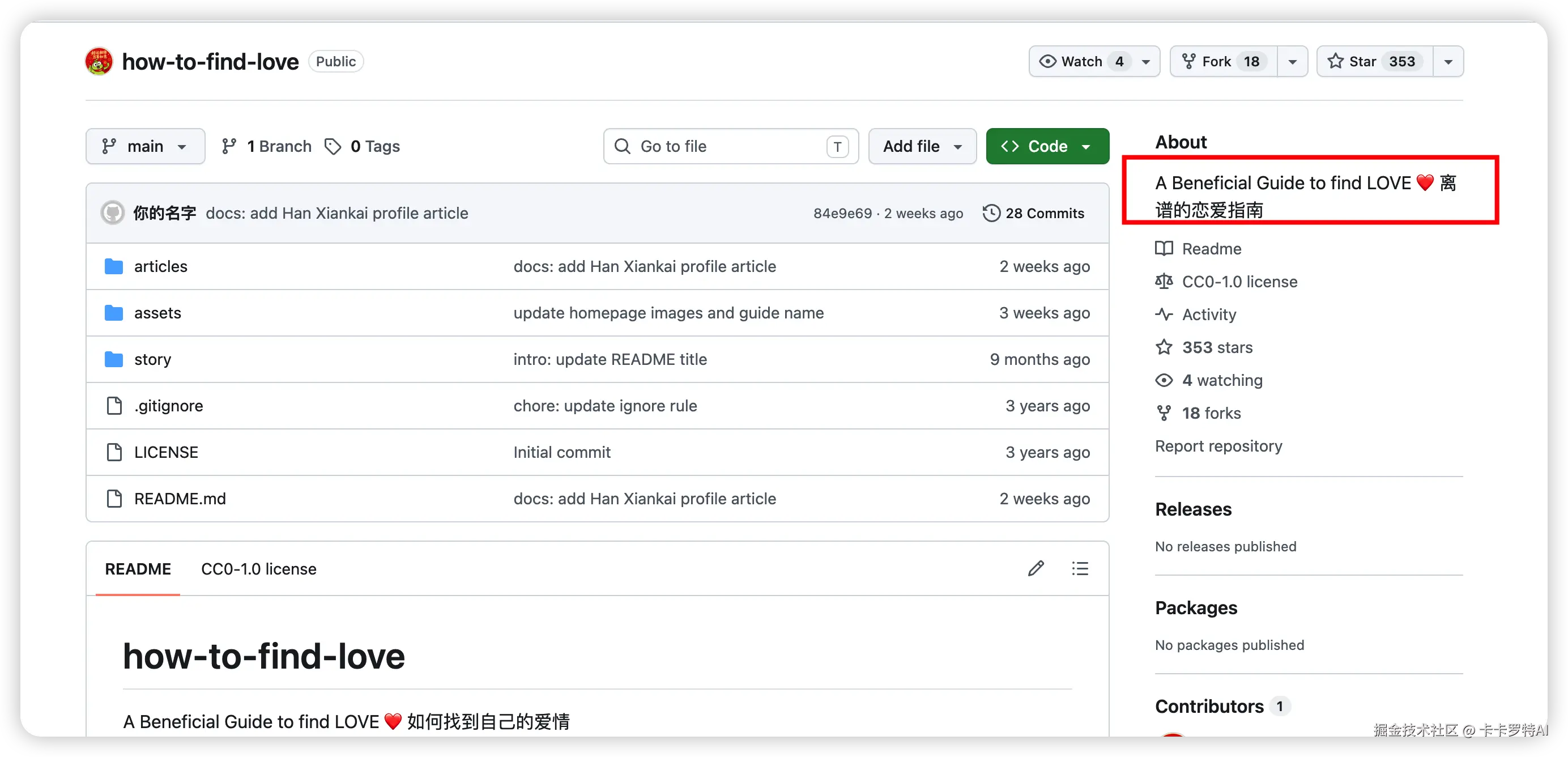The image size is (1568, 757).
Task: Open the 28 Commits history link
Action: 1033,213
